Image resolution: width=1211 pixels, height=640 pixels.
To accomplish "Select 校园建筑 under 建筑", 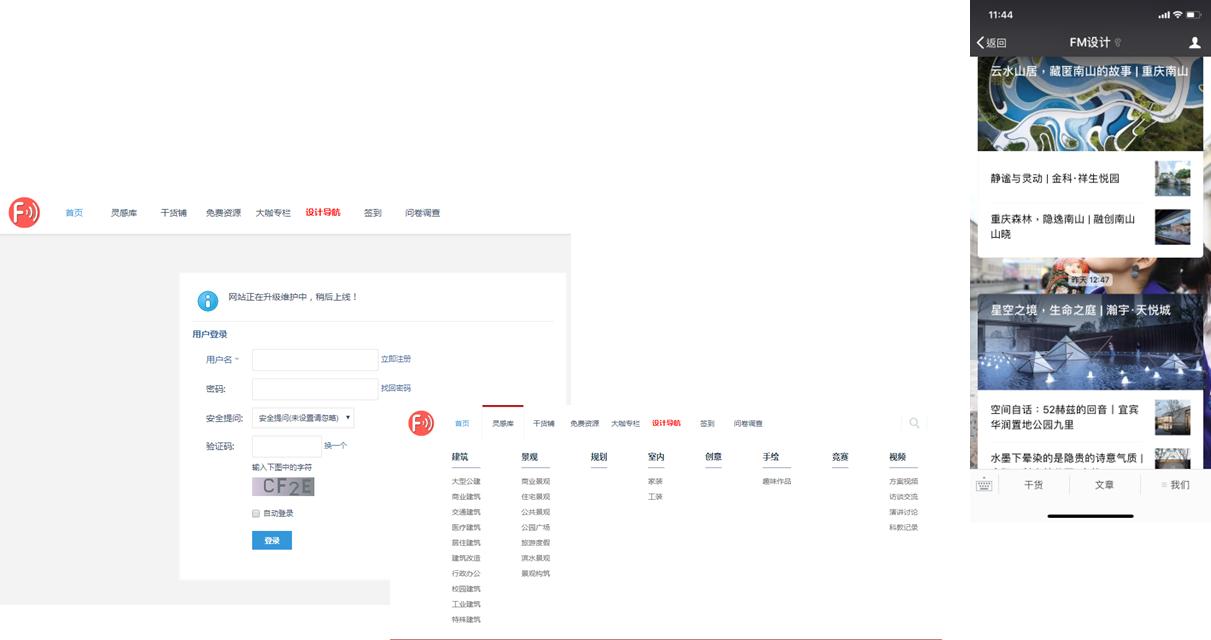I will [x=466, y=589].
